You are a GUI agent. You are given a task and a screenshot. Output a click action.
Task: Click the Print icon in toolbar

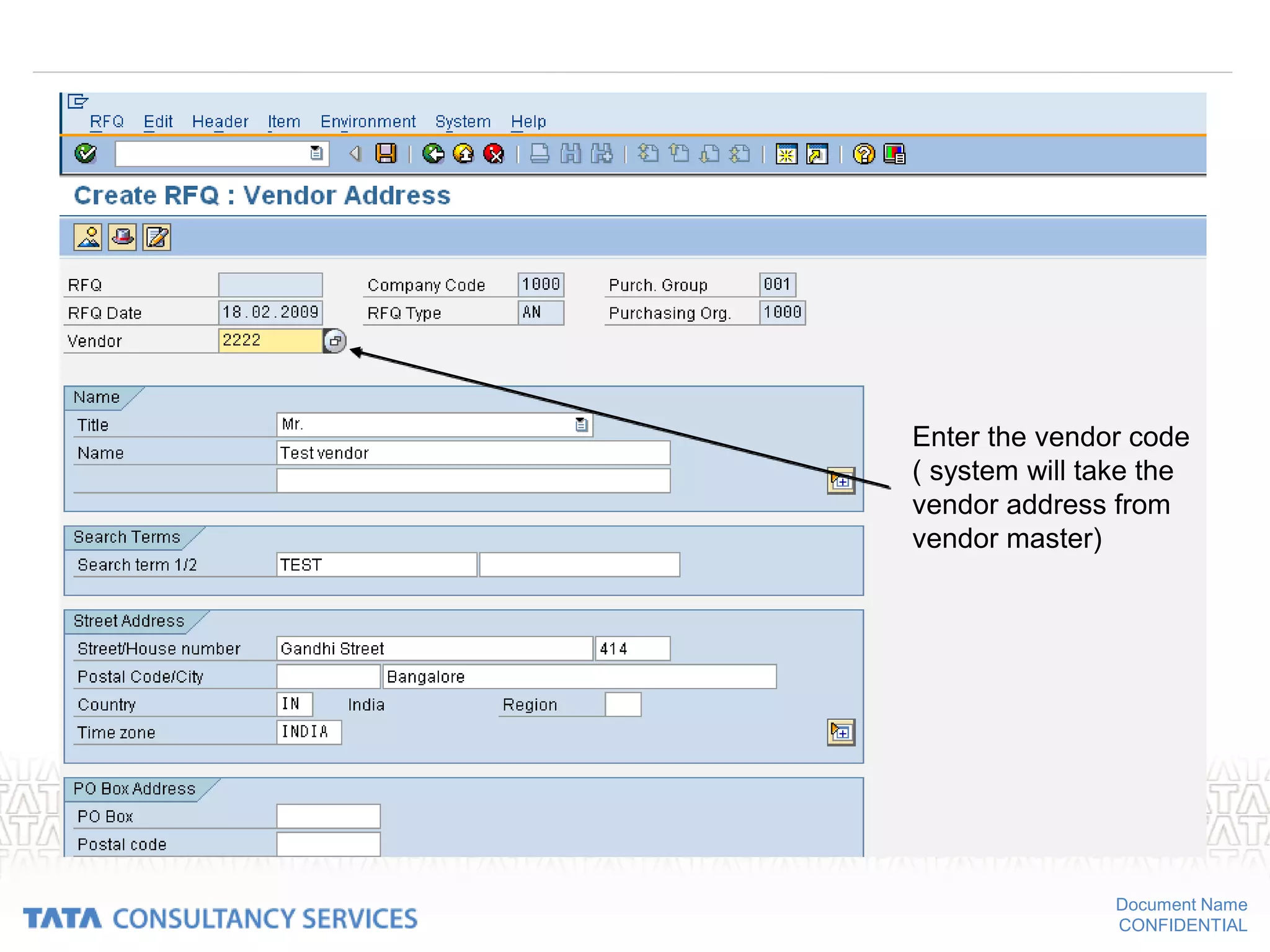tap(540, 153)
